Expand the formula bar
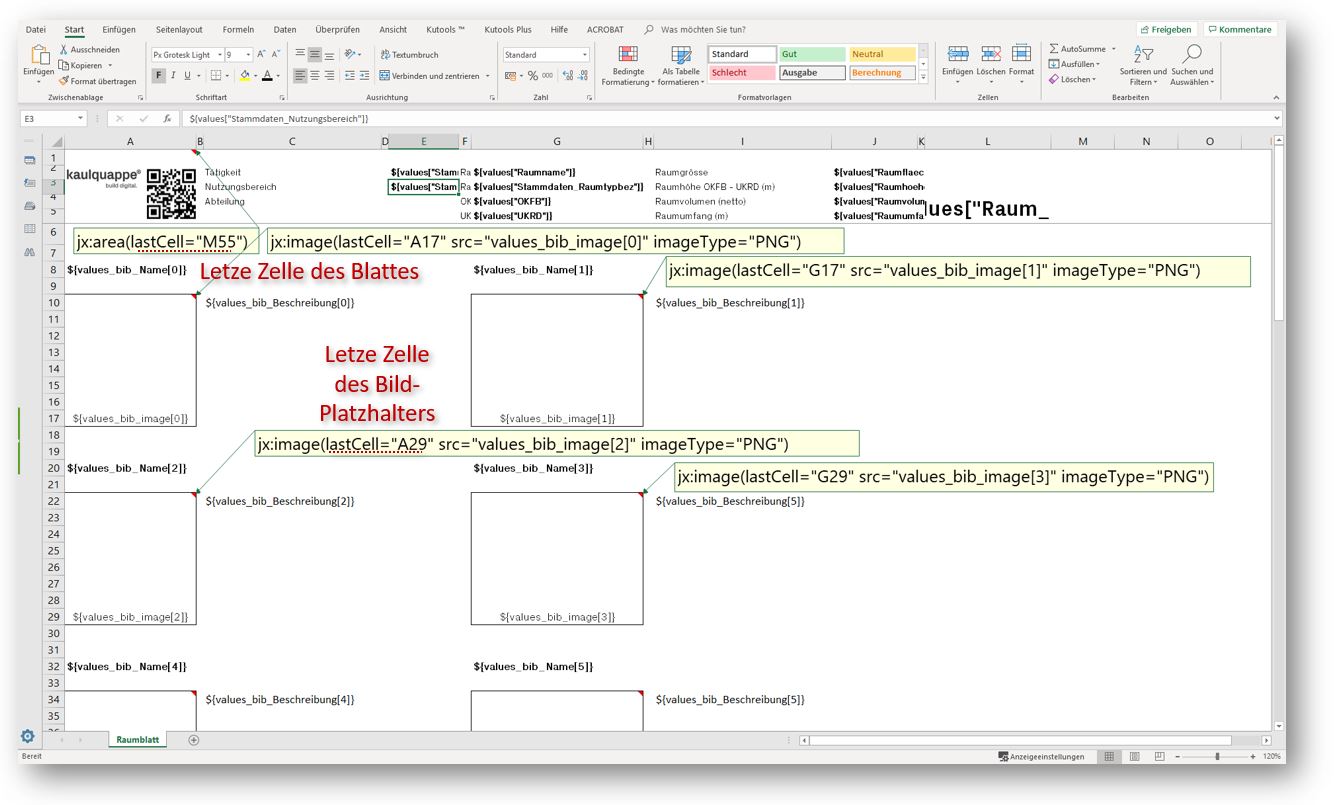1337x805 pixels. [x=1277, y=118]
